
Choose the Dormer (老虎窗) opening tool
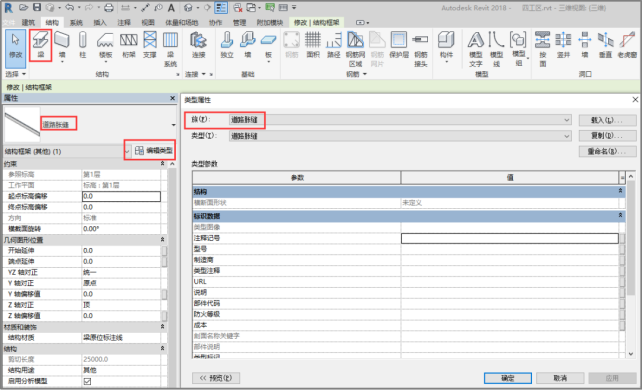pos(627,45)
